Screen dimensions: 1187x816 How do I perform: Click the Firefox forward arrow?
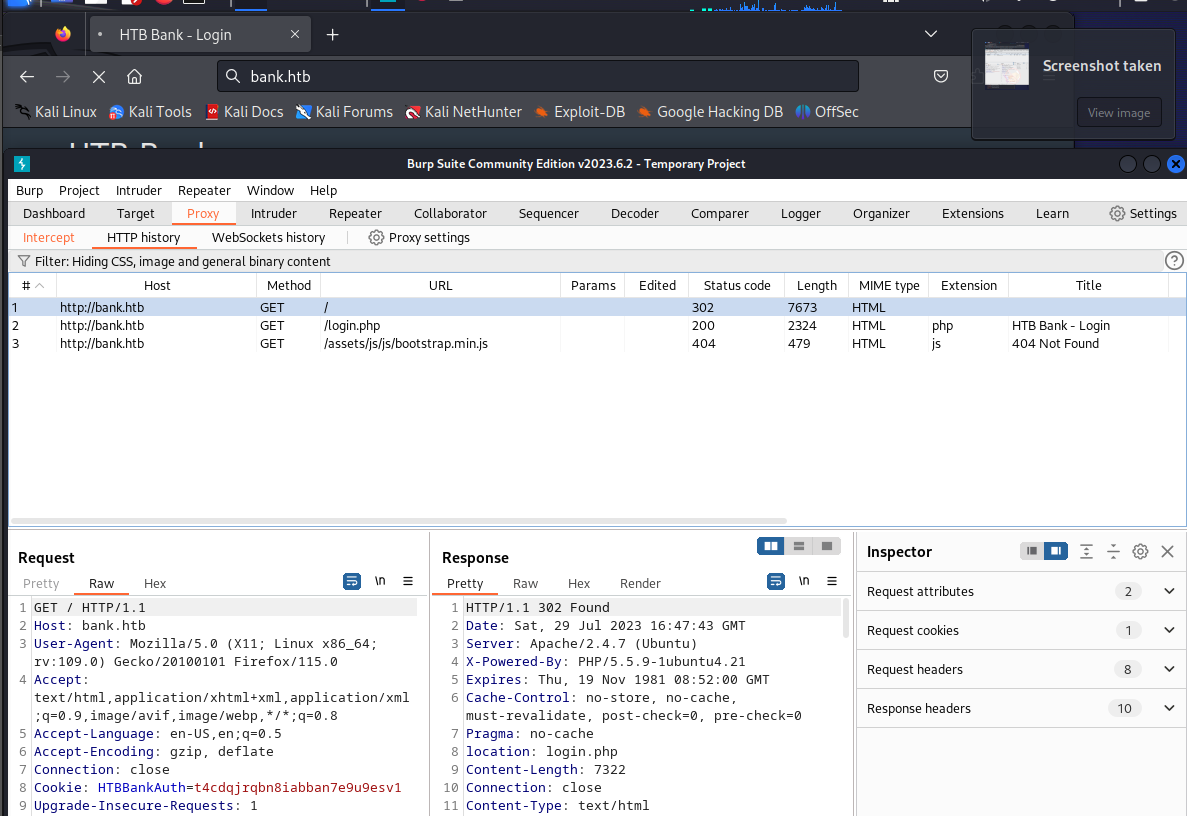pyautogui.click(x=63, y=76)
